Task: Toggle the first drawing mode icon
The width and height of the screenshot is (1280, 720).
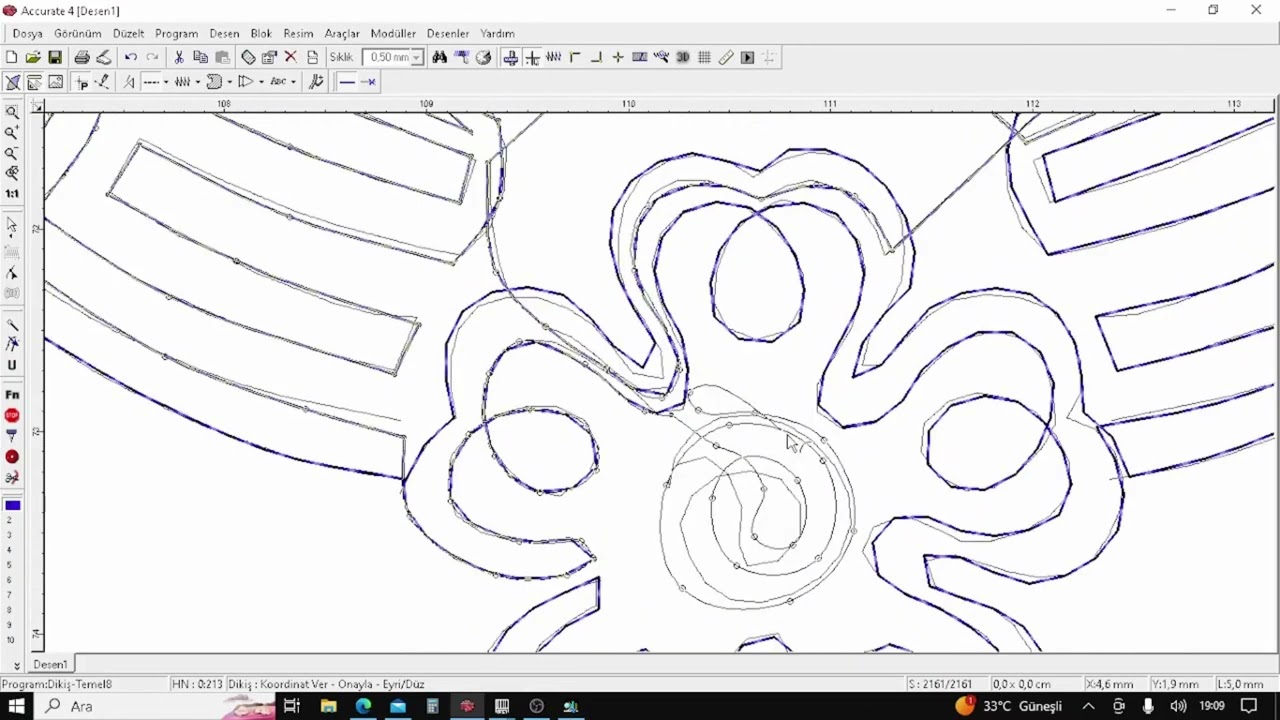Action: [x=13, y=82]
